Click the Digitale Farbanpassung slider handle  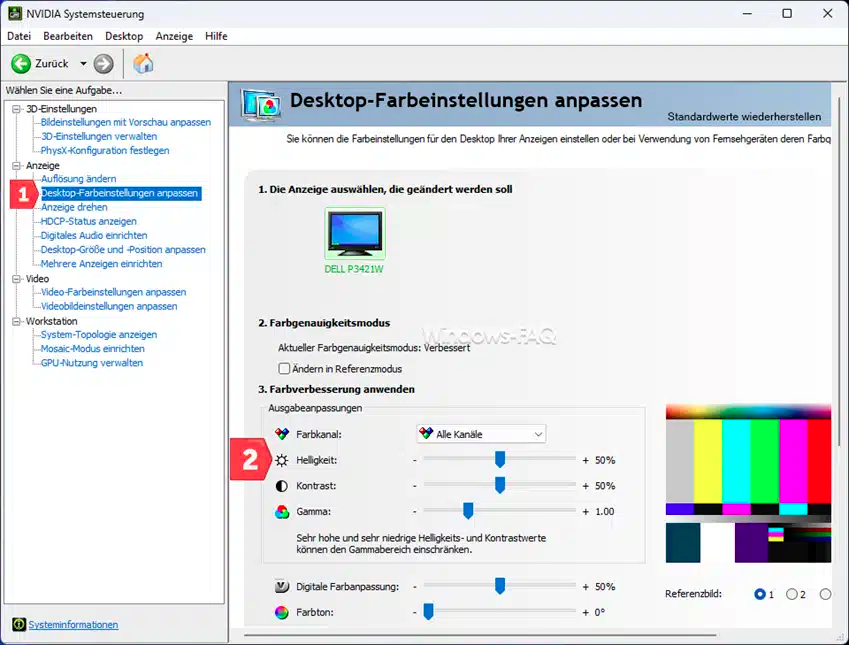pos(500,585)
